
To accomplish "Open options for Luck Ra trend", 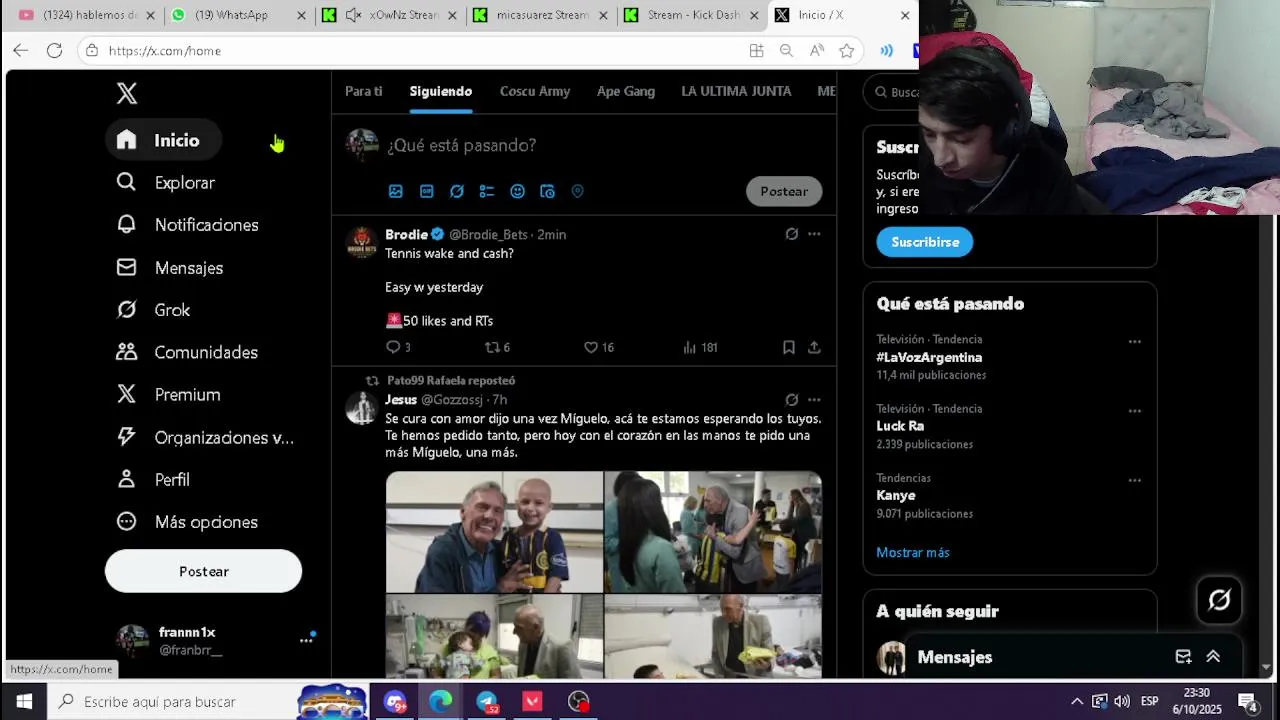I will (1135, 410).
